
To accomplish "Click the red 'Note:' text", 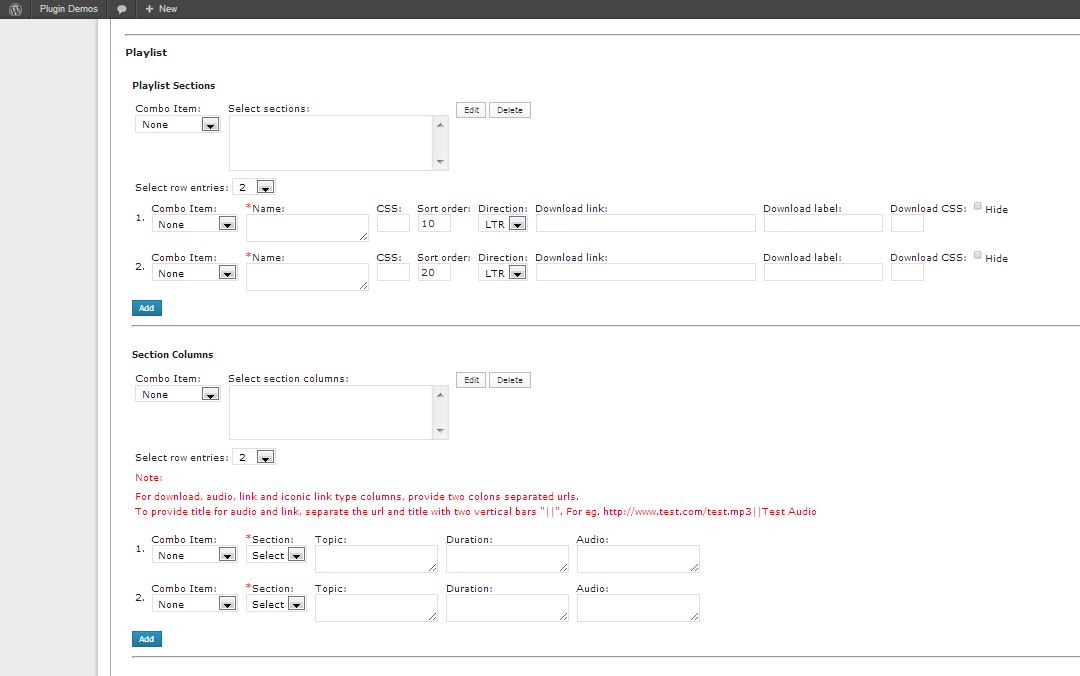I will coord(149,478).
